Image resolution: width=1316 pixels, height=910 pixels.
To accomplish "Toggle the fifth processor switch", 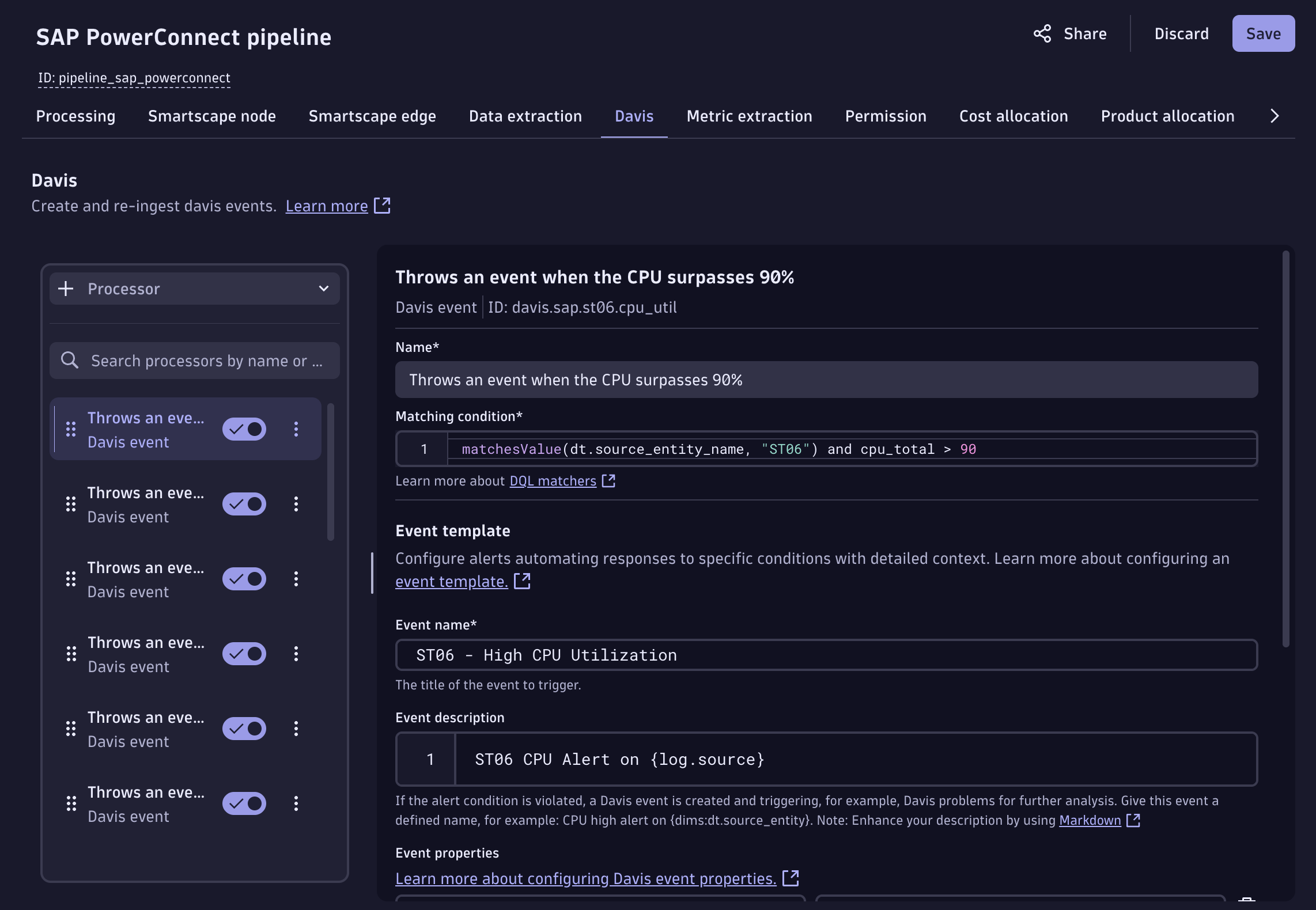I will tap(244, 729).
